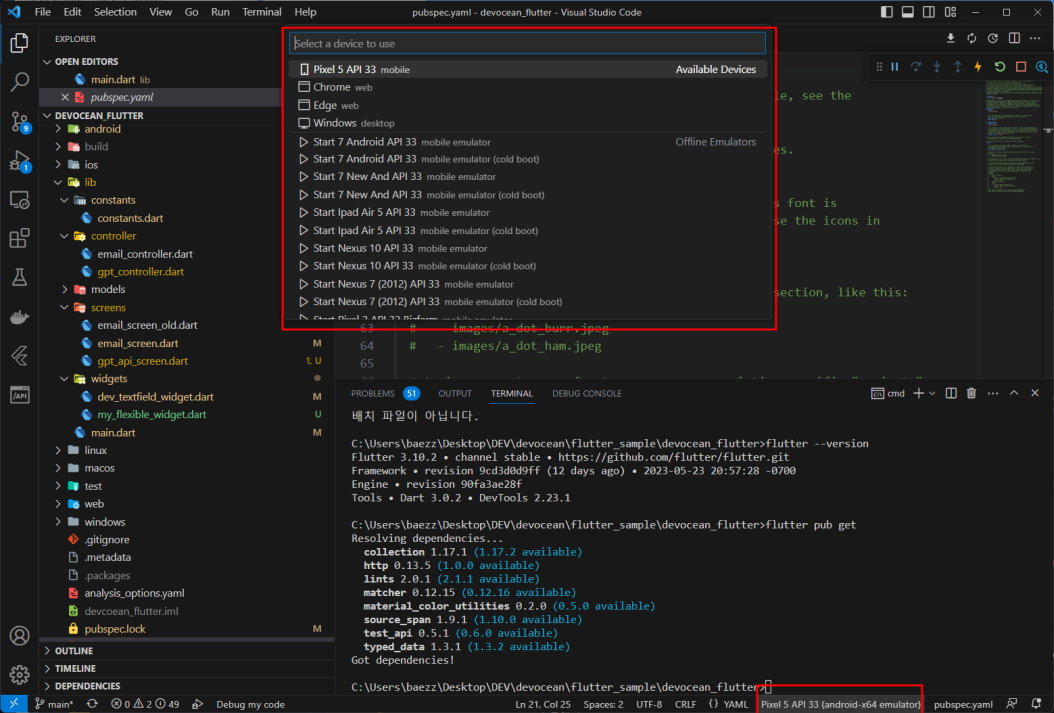Open the Flutter icon in activity bar
This screenshot has height=713, width=1054.
point(19,355)
